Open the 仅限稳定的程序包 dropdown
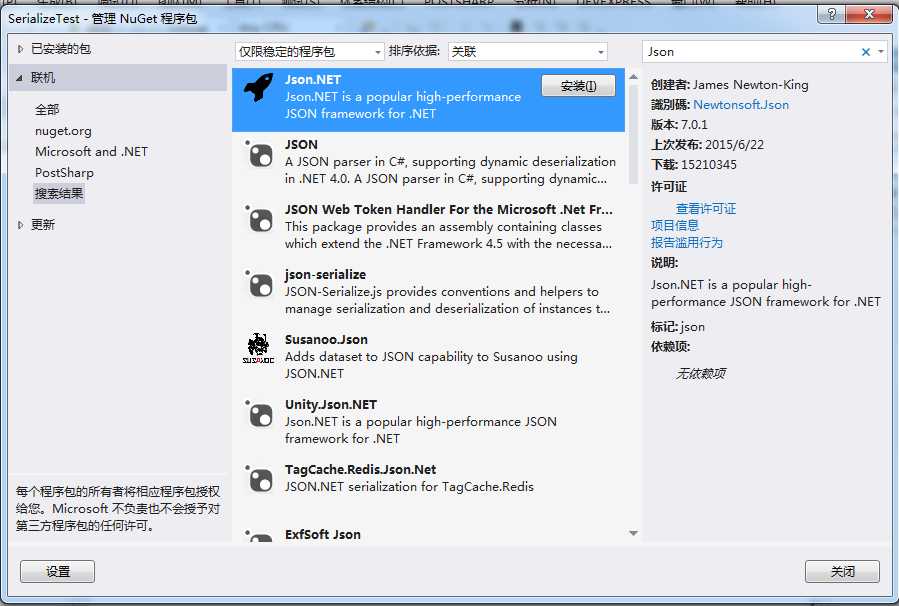Screen dimensions: 899x606 tap(310, 52)
